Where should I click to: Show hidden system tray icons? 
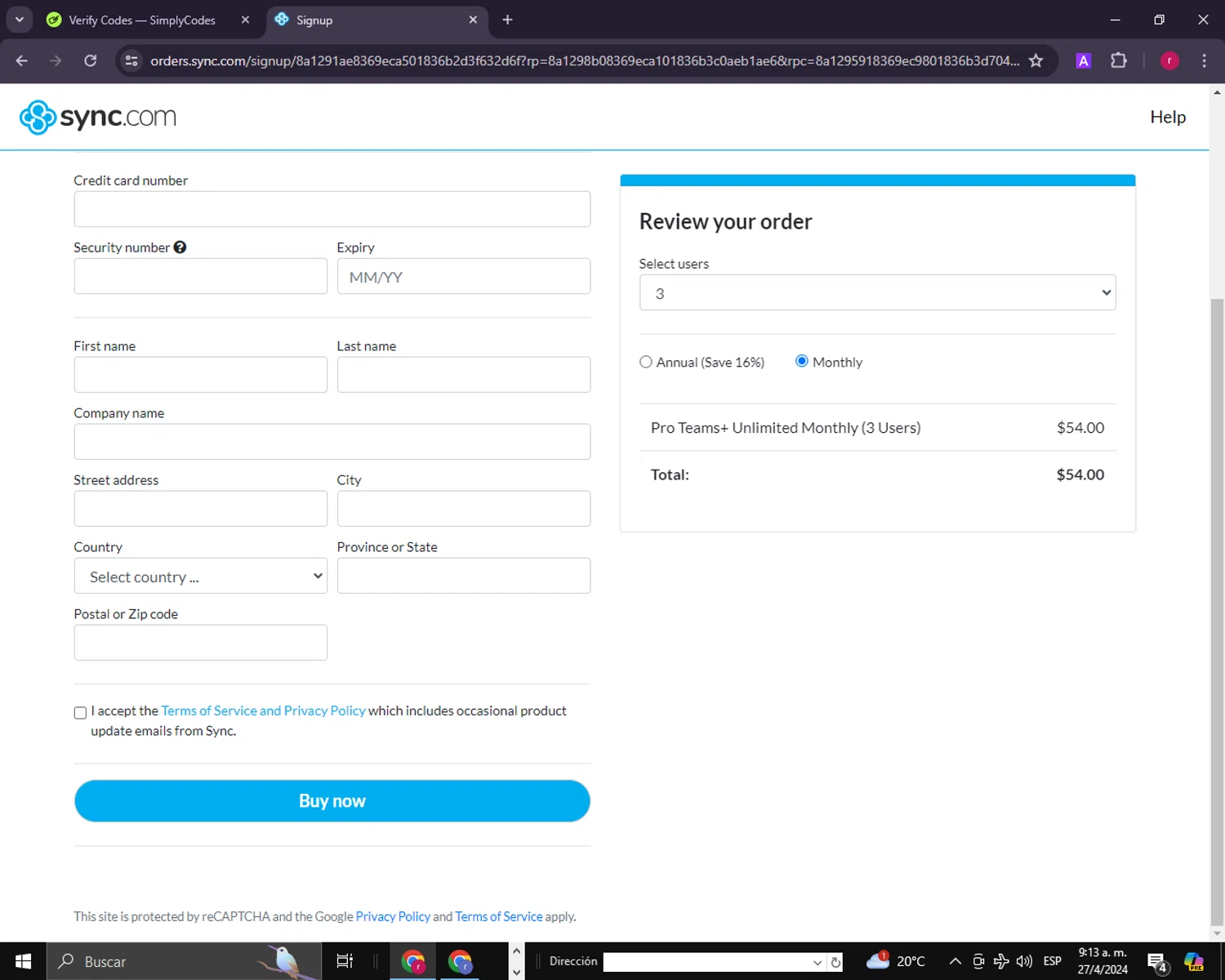[x=955, y=961]
